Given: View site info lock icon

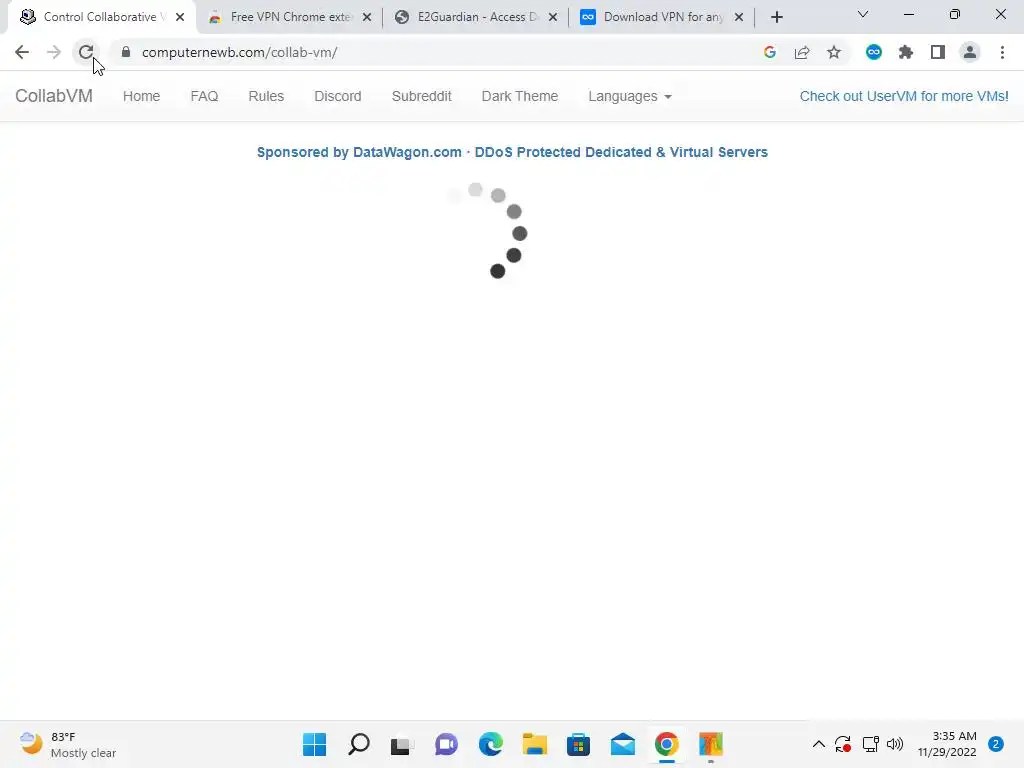Looking at the screenshot, I should [126, 52].
